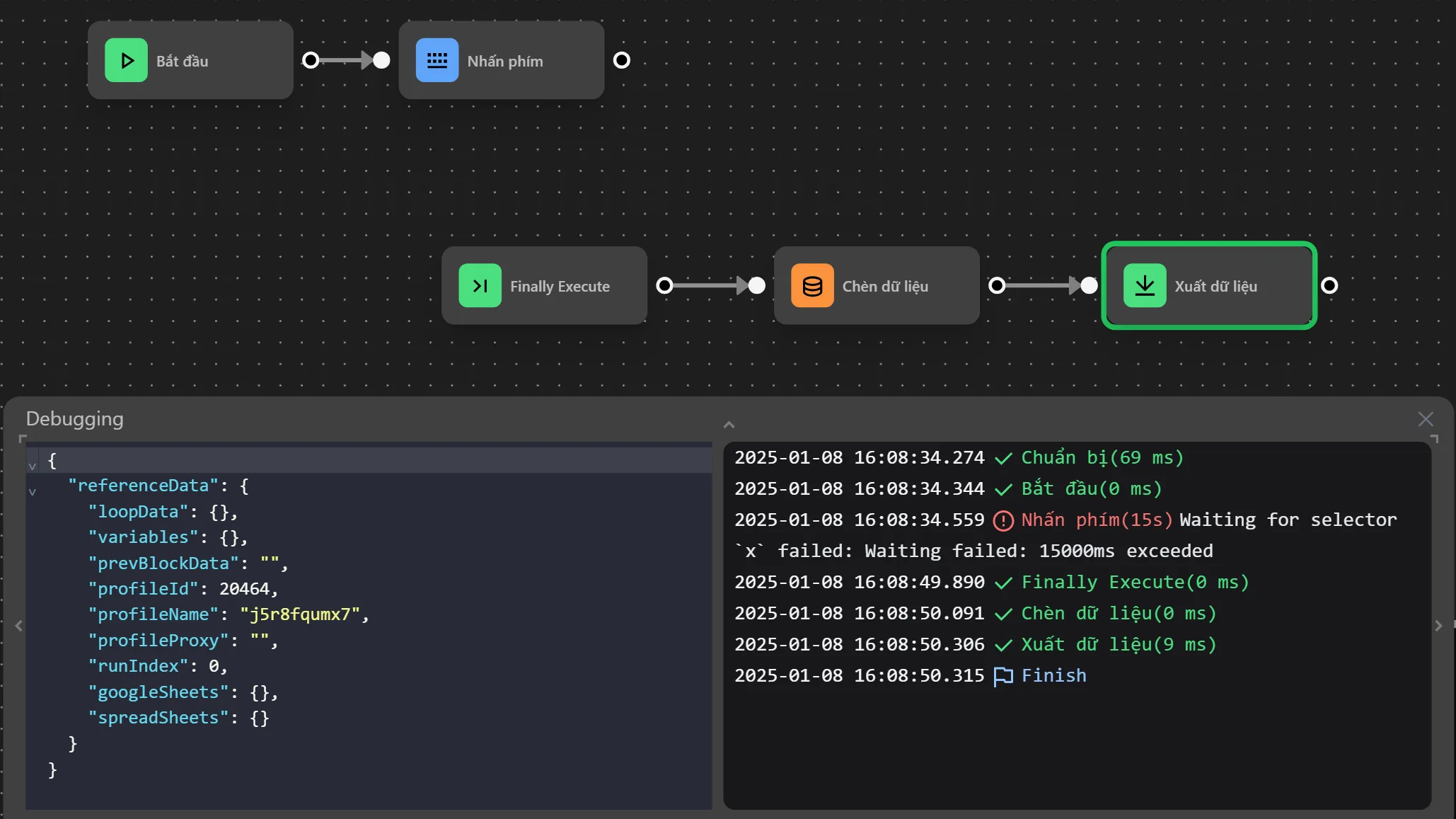The width and height of the screenshot is (1456, 819).
Task: Click the Finally Execute skip icon
Action: coord(480,286)
